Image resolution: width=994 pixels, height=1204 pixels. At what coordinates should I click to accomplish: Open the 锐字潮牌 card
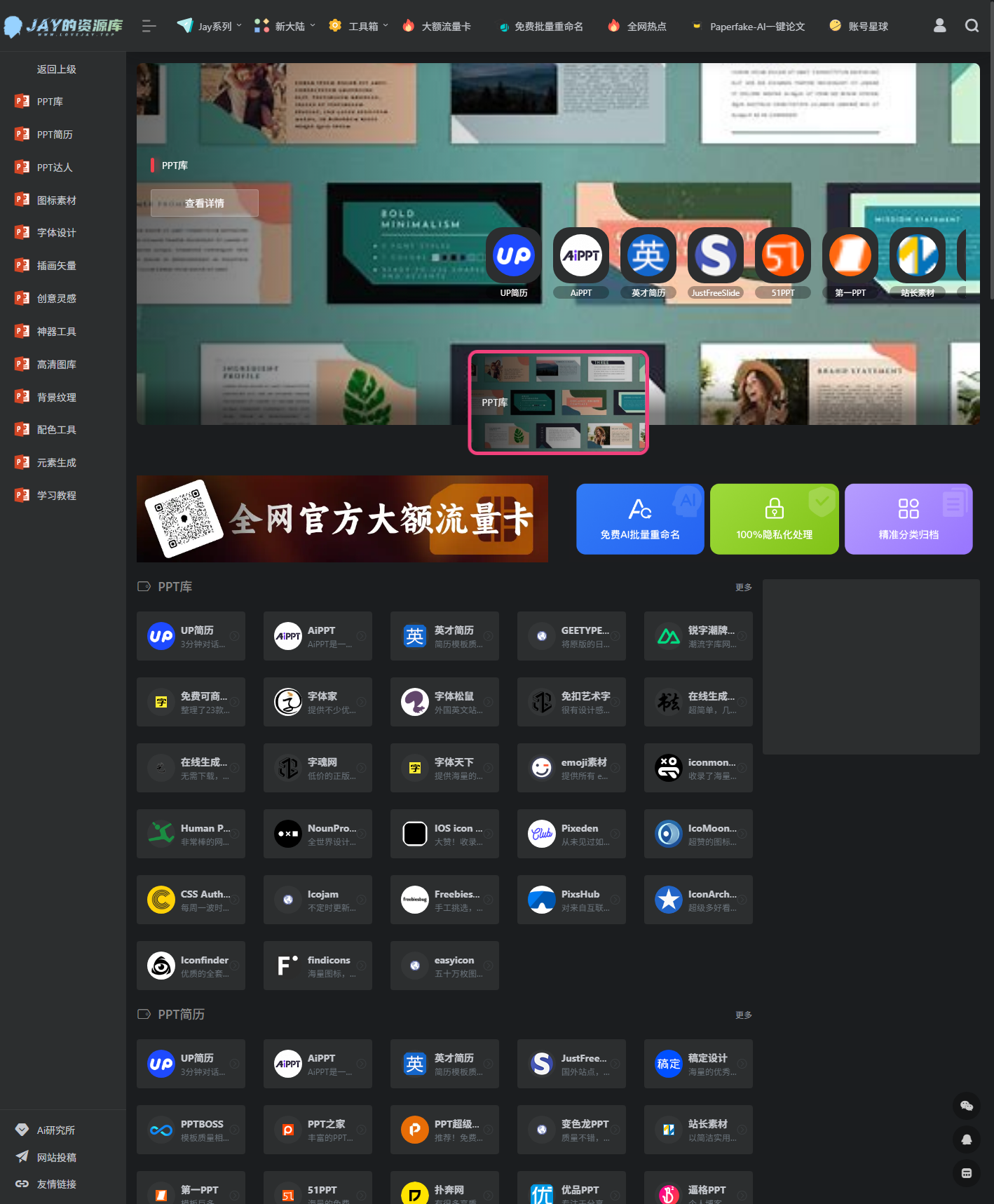pos(698,636)
